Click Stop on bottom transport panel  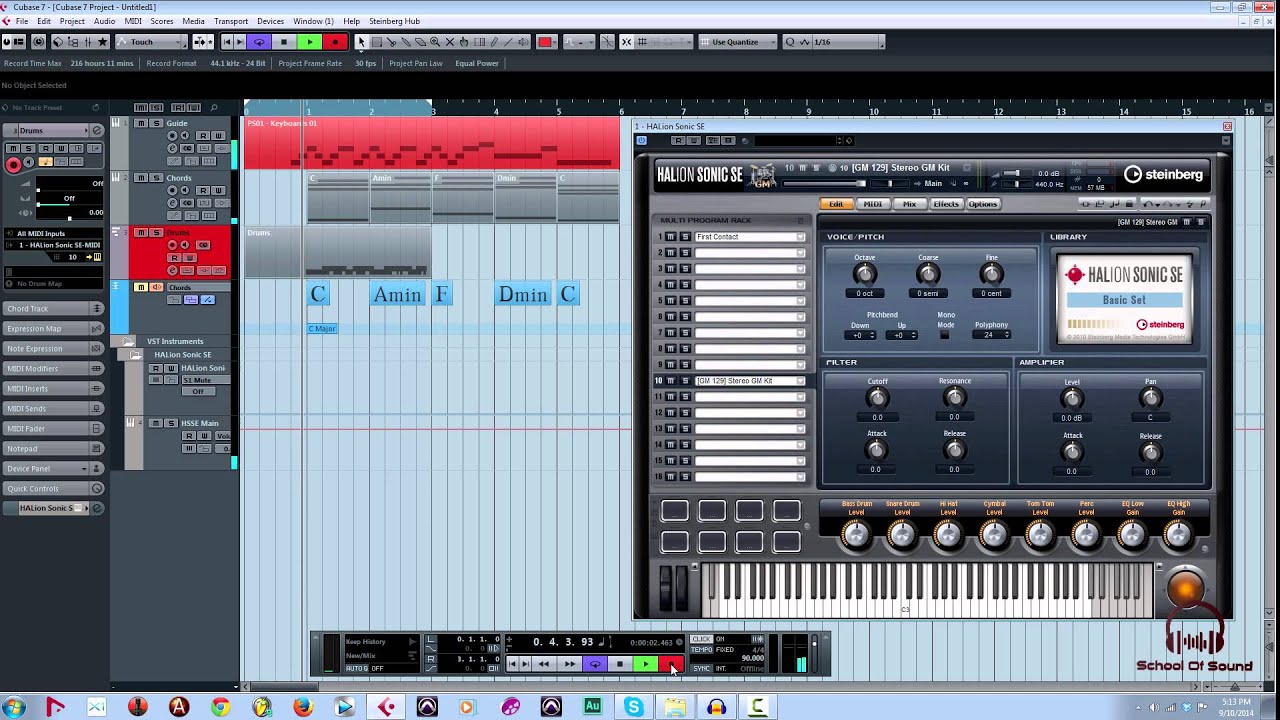tap(620, 664)
